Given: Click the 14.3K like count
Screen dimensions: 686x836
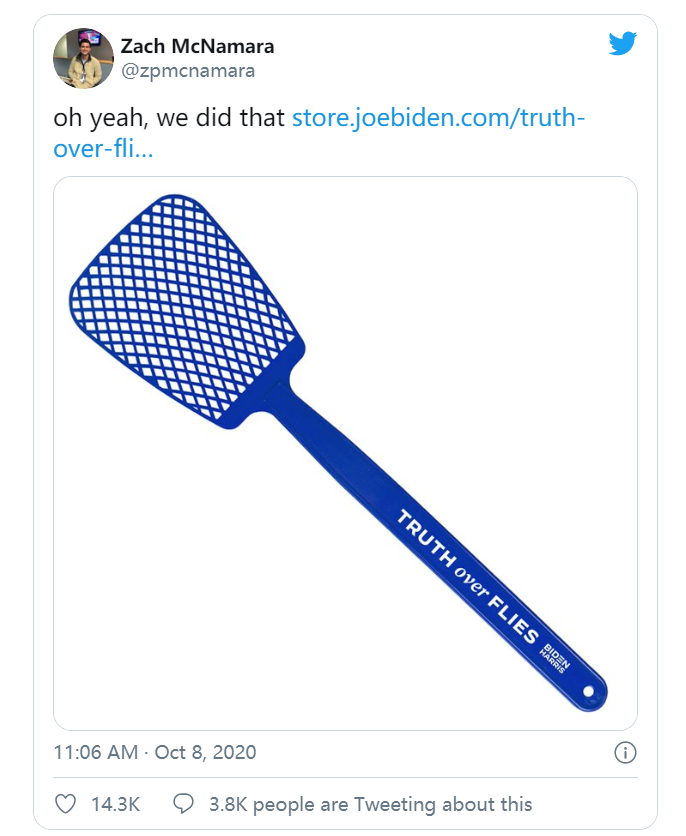Looking at the screenshot, I should point(115,804).
